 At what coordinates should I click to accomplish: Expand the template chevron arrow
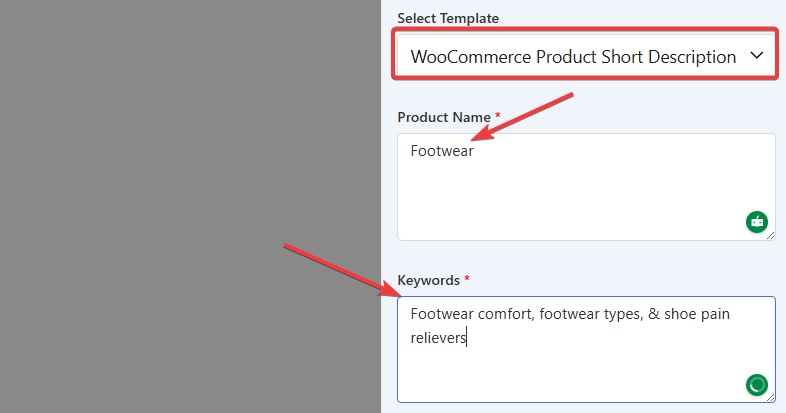point(756,56)
